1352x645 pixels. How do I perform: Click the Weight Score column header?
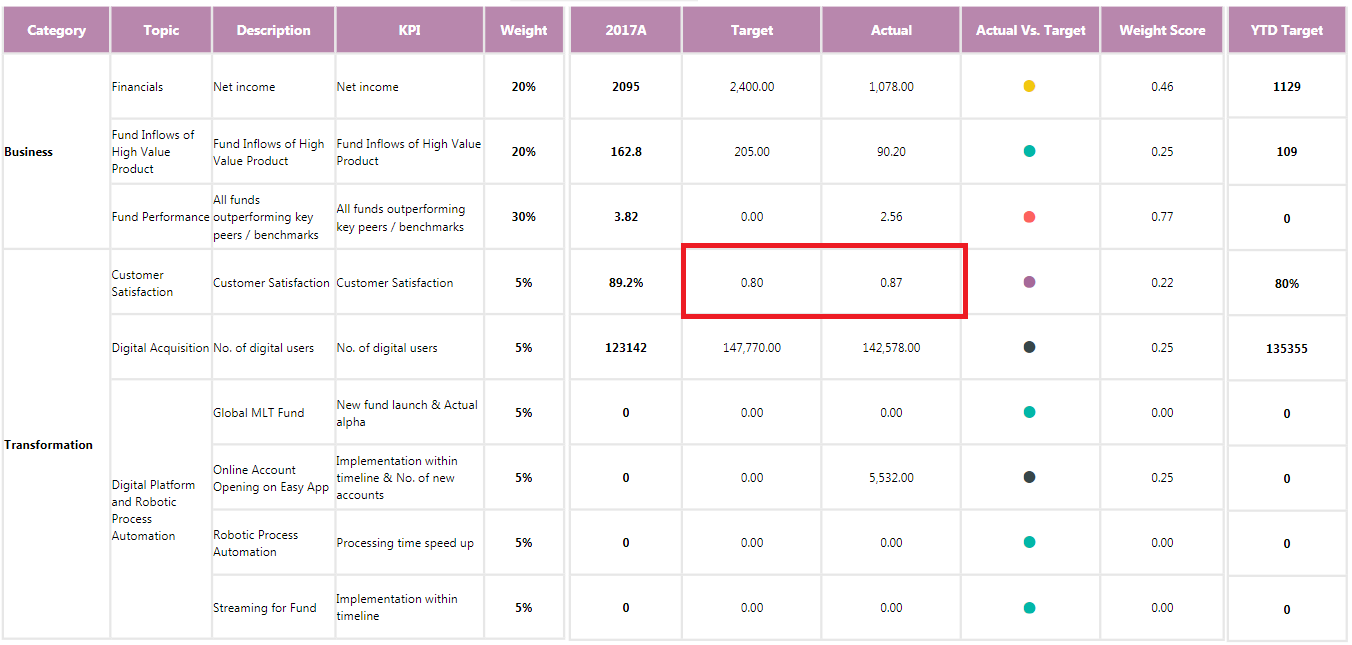tap(1162, 30)
